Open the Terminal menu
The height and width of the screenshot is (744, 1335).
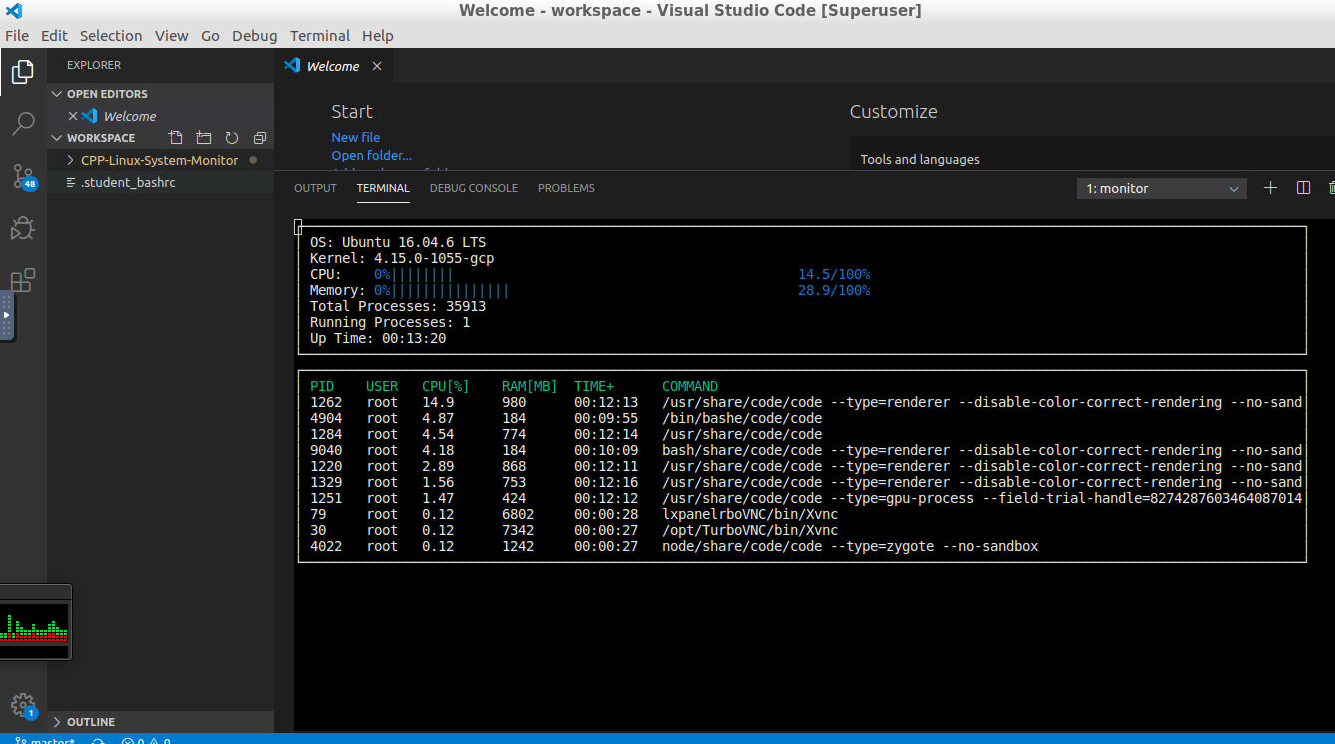pos(320,35)
